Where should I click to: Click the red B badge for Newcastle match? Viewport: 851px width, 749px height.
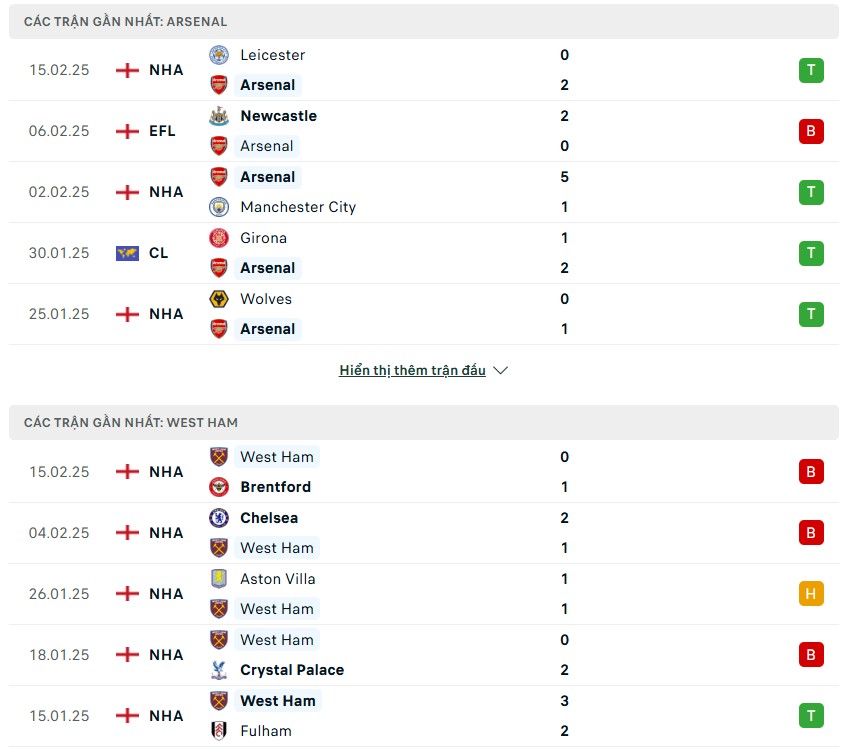[x=811, y=131]
